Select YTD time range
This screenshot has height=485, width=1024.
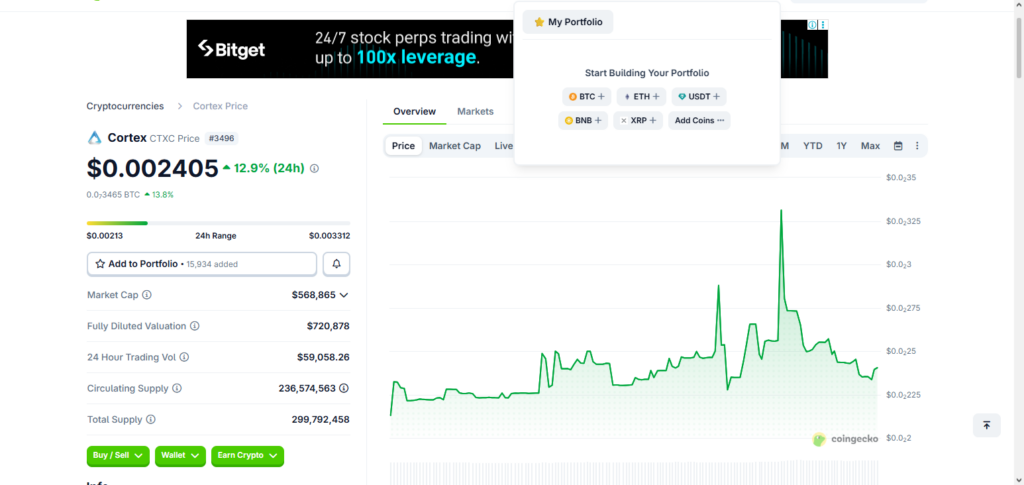click(812, 146)
